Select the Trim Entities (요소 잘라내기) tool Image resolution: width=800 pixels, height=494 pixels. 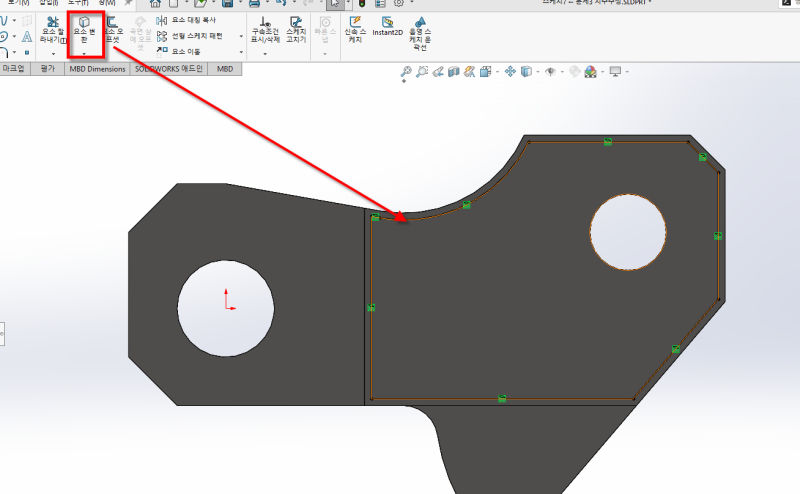(x=52, y=27)
